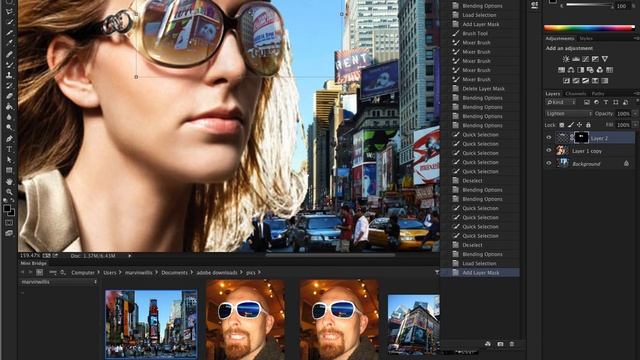
Task: Switch to the Styles tab
Action: pos(586,38)
